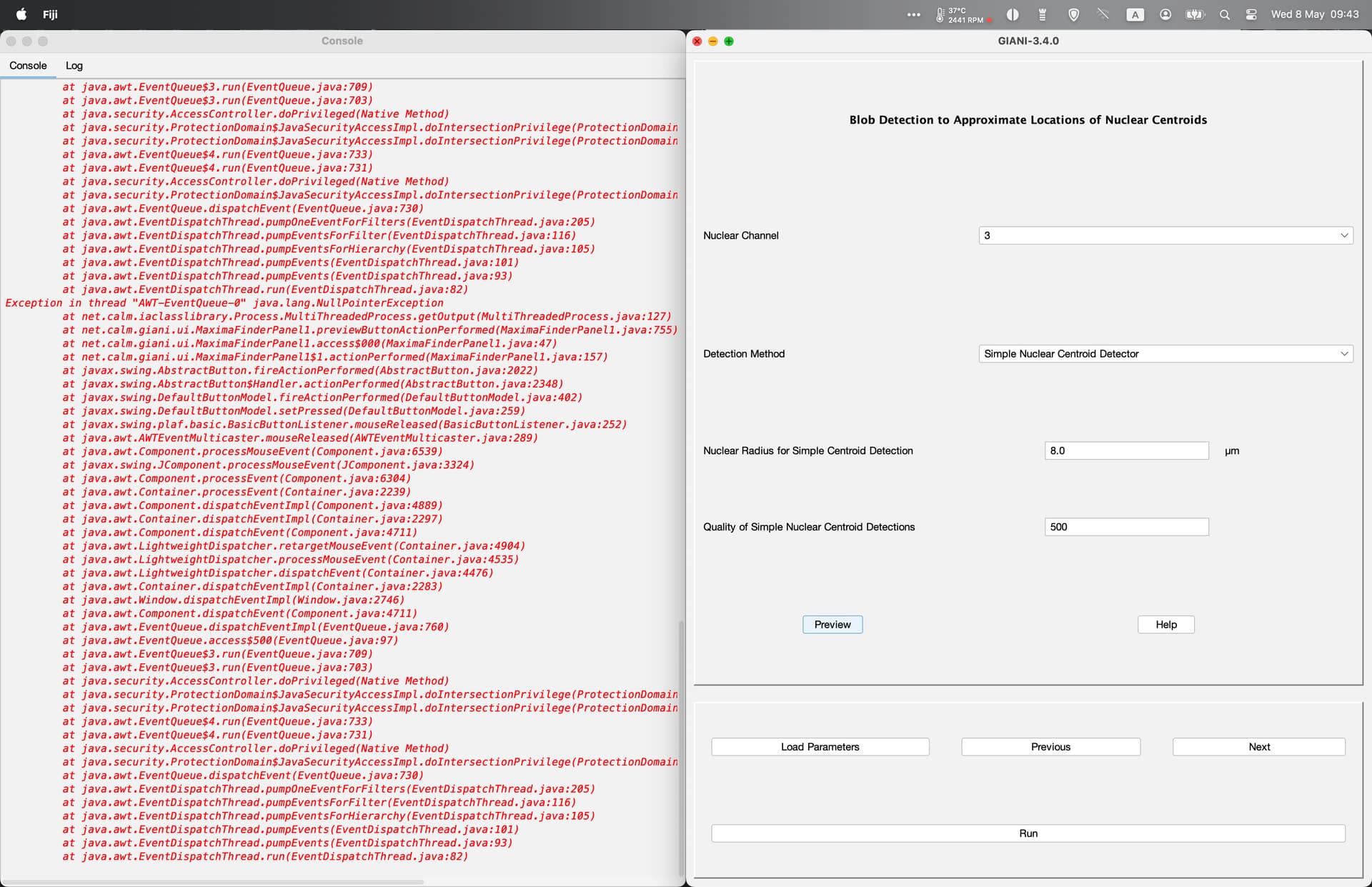Viewport: 1372px width, 887px height.
Task: Click Load Parameters
Action: click(x=820, y=746)
